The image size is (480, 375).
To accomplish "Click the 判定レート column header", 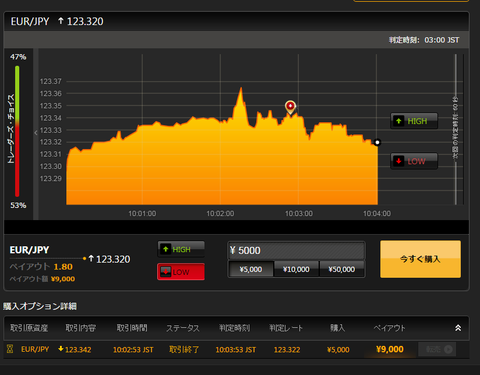I will 286,328.
